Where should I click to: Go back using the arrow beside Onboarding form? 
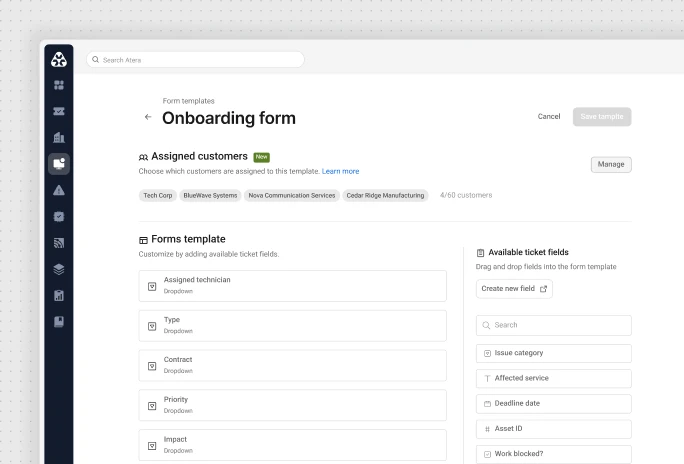[148, 117]
